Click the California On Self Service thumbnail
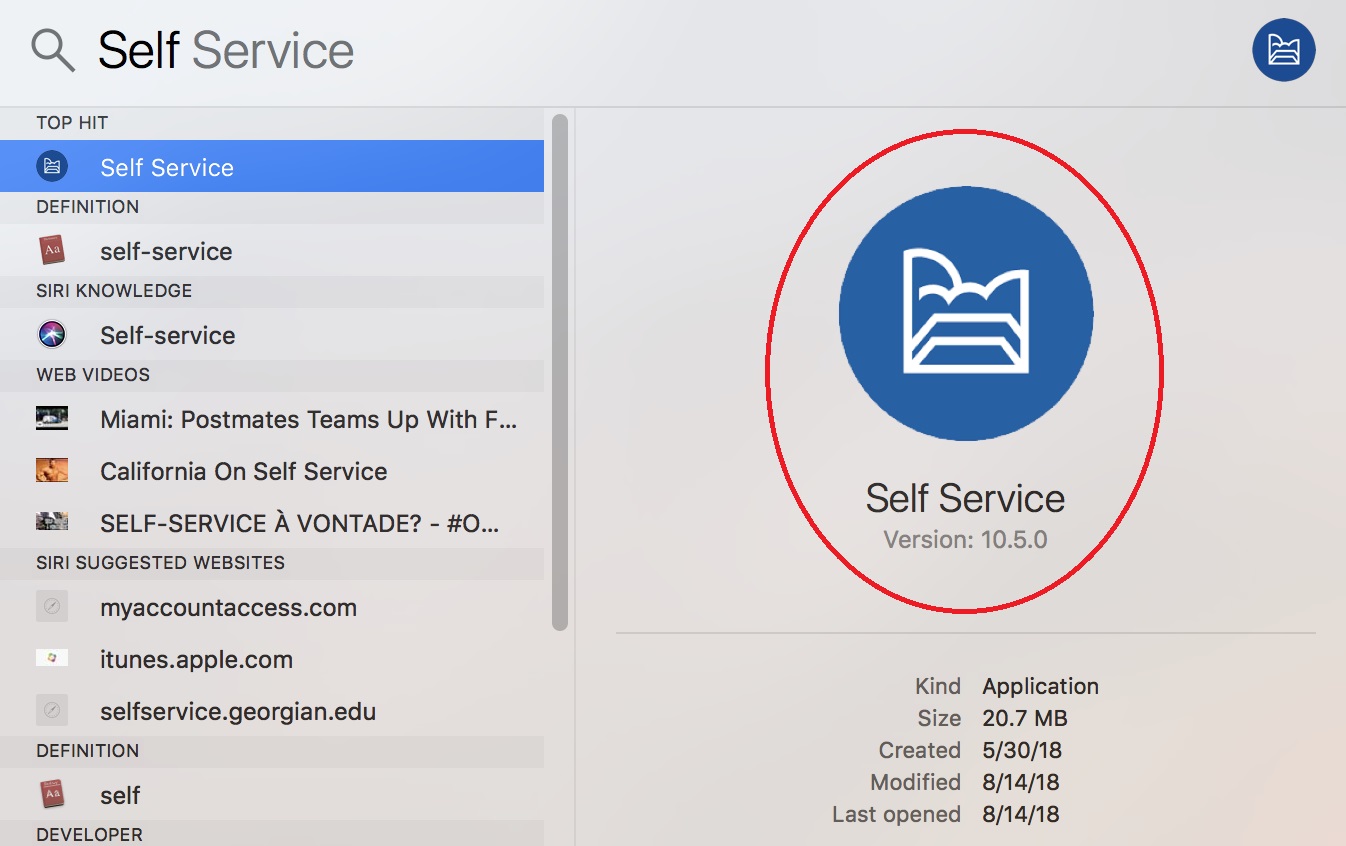The width and height of the screenshot is (1346, 846). click(52, 470)
